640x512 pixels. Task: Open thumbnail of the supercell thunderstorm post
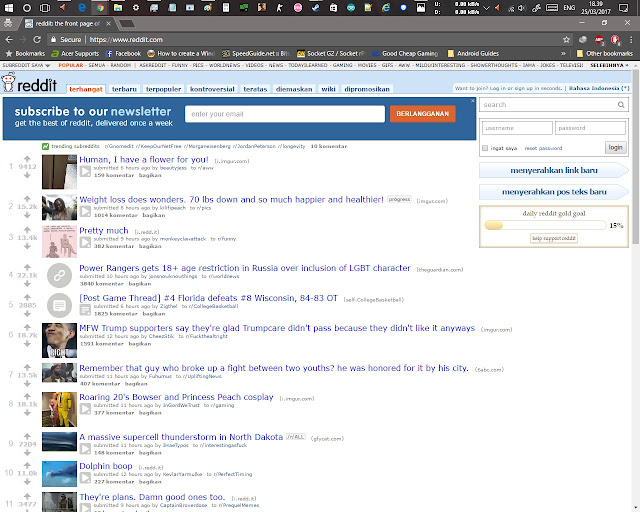pos(59,441)
